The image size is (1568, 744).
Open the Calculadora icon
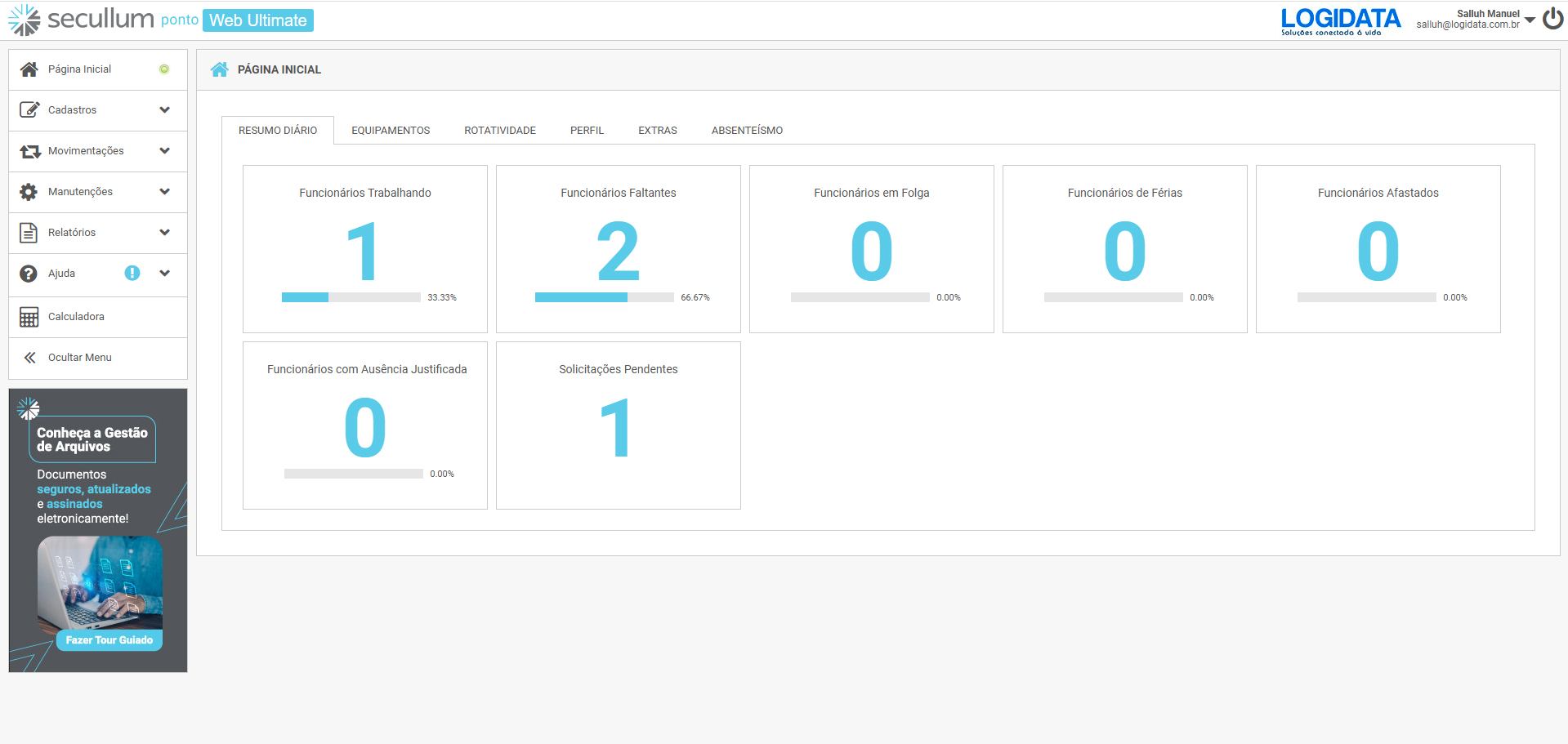coord(29,317)
